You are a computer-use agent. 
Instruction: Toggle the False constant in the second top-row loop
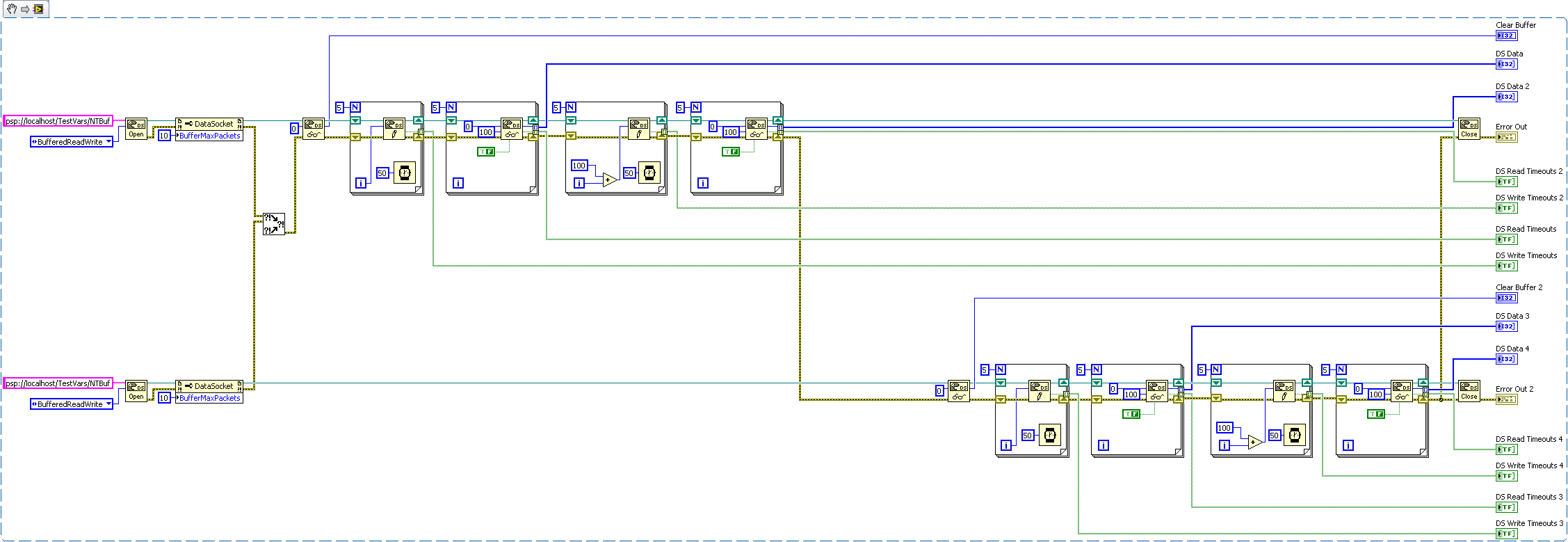tap(485, 152)
